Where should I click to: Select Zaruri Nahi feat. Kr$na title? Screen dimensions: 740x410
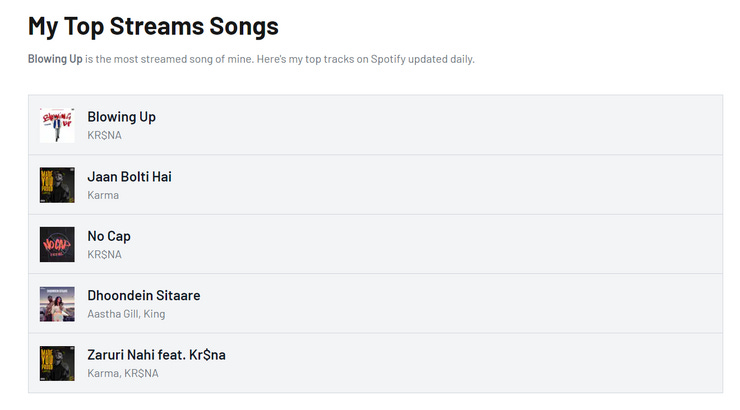[156, 355]
